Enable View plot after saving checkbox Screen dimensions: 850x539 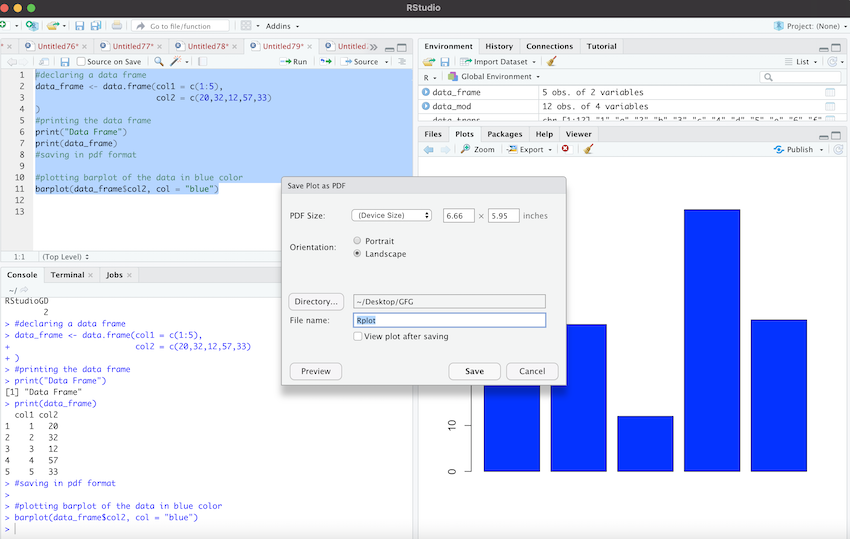(x=358, y=337)
